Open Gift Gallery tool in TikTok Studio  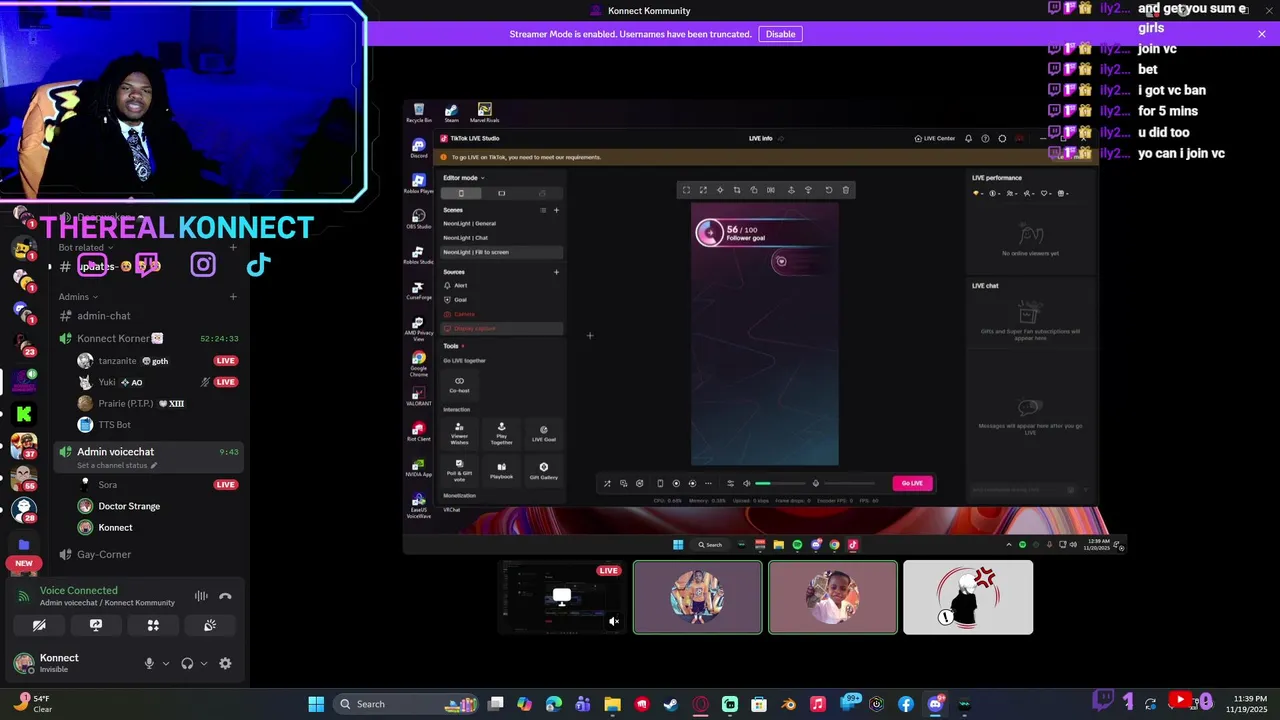click(x=544, y=470)
